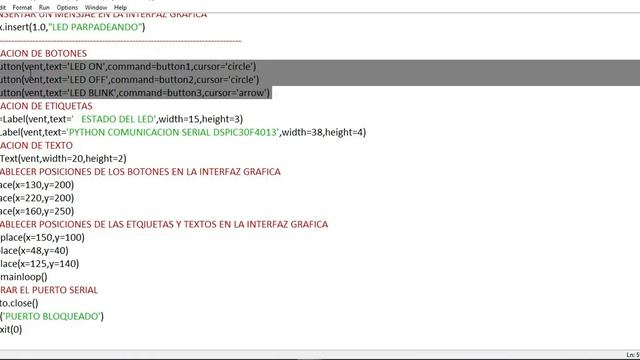Click 'PYTHON COMUNICACION SERIAL DSPIC30F4013' string
640x360 pixels.
click(173, 132)
